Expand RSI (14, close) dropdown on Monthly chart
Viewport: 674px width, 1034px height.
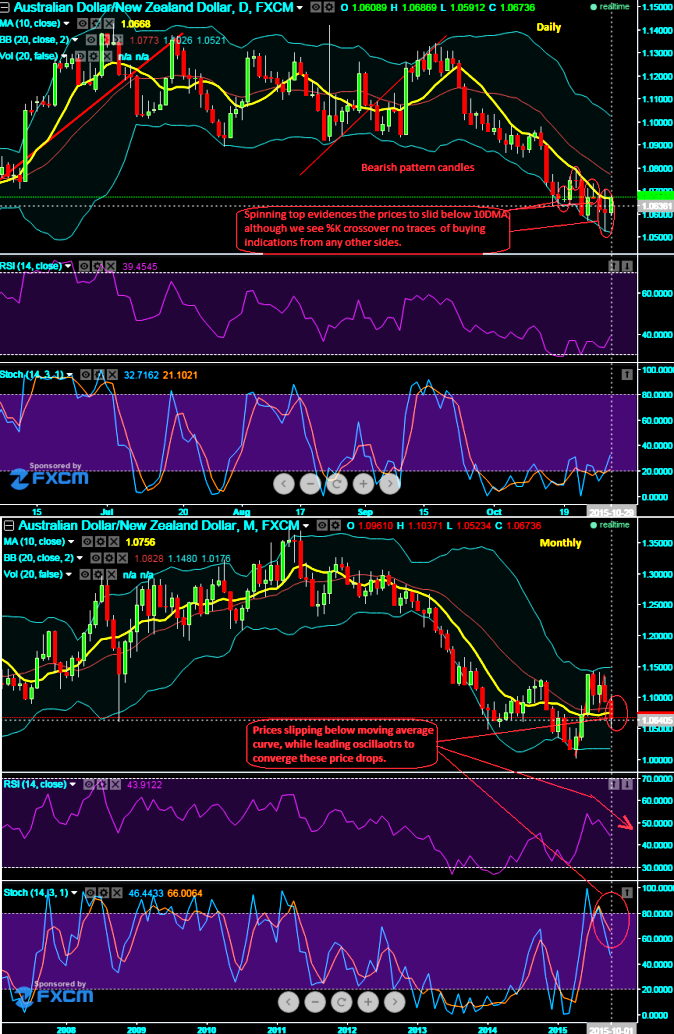pyautogui.click(x=73, y=785)
